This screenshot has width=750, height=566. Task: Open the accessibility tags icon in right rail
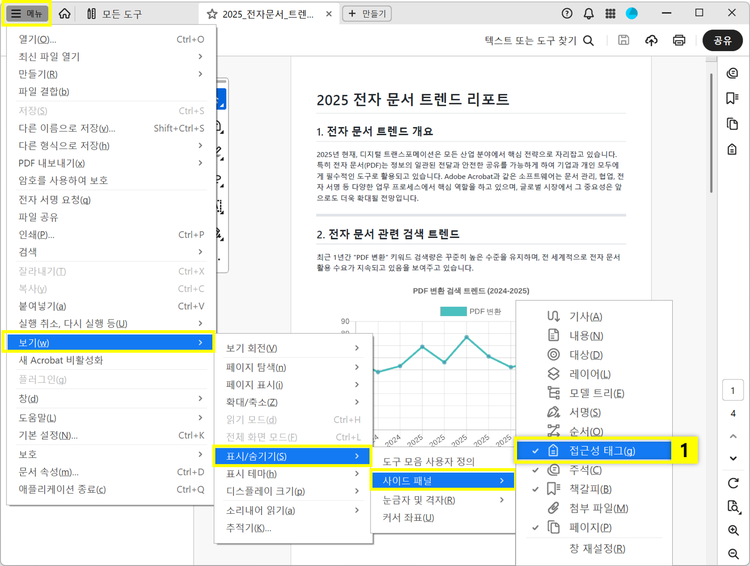[732, 149]
